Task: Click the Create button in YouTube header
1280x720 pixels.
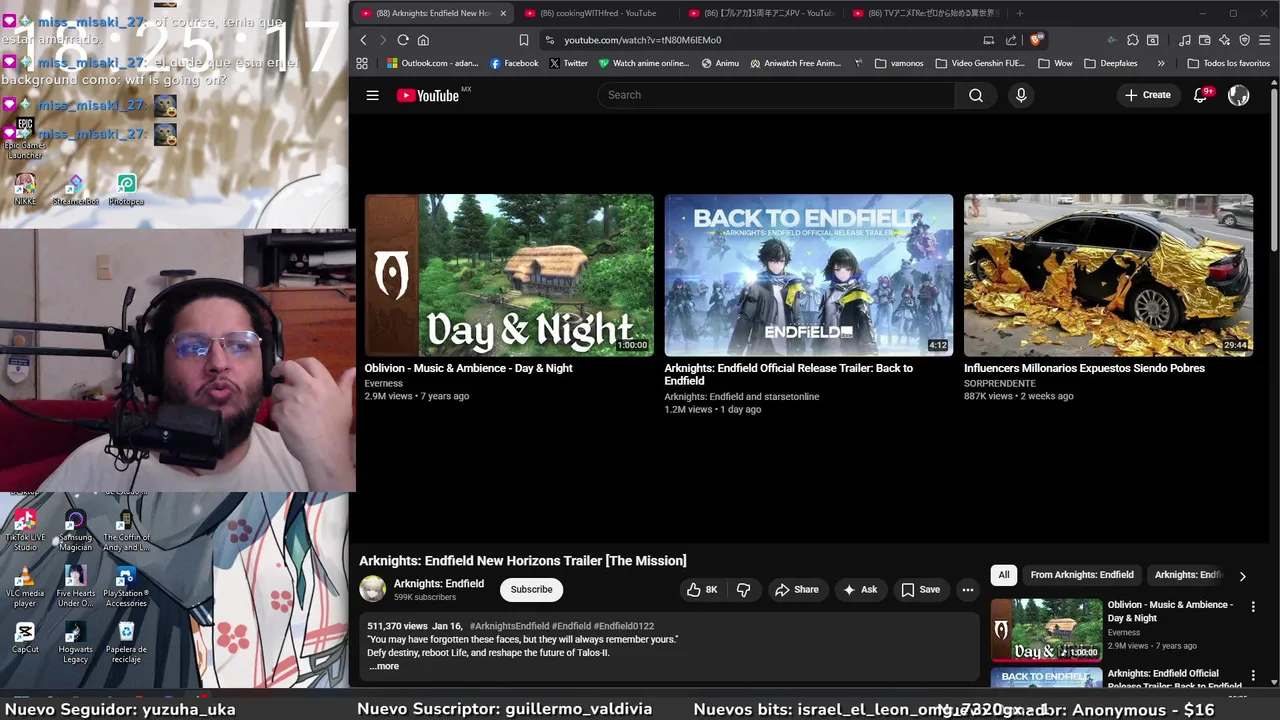Action: [1148, 95]
